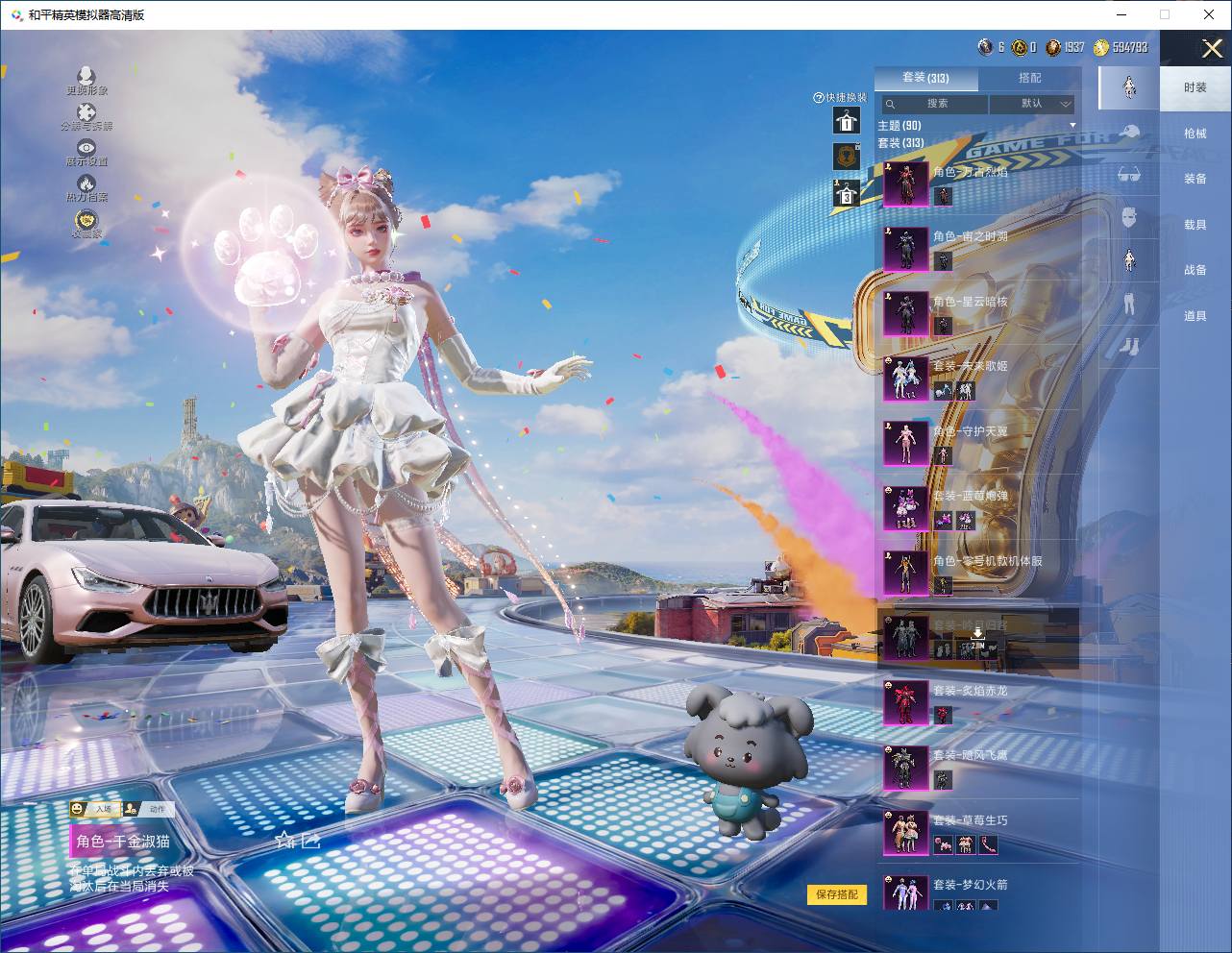1232x953 pixels.
Task: Select the 角色-万古烈焰 outfit thumbnail
Action: click(905, 183)
